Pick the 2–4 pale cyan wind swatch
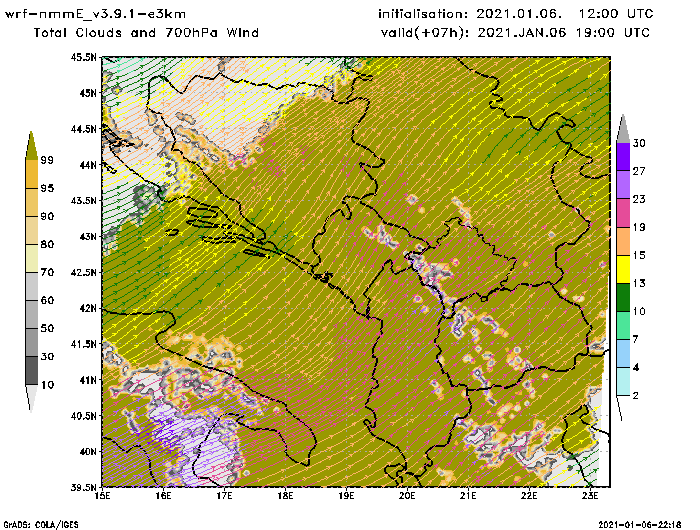The width and height of the screenshot is (700, 530). pyautogui.click(x=623, y=381)
